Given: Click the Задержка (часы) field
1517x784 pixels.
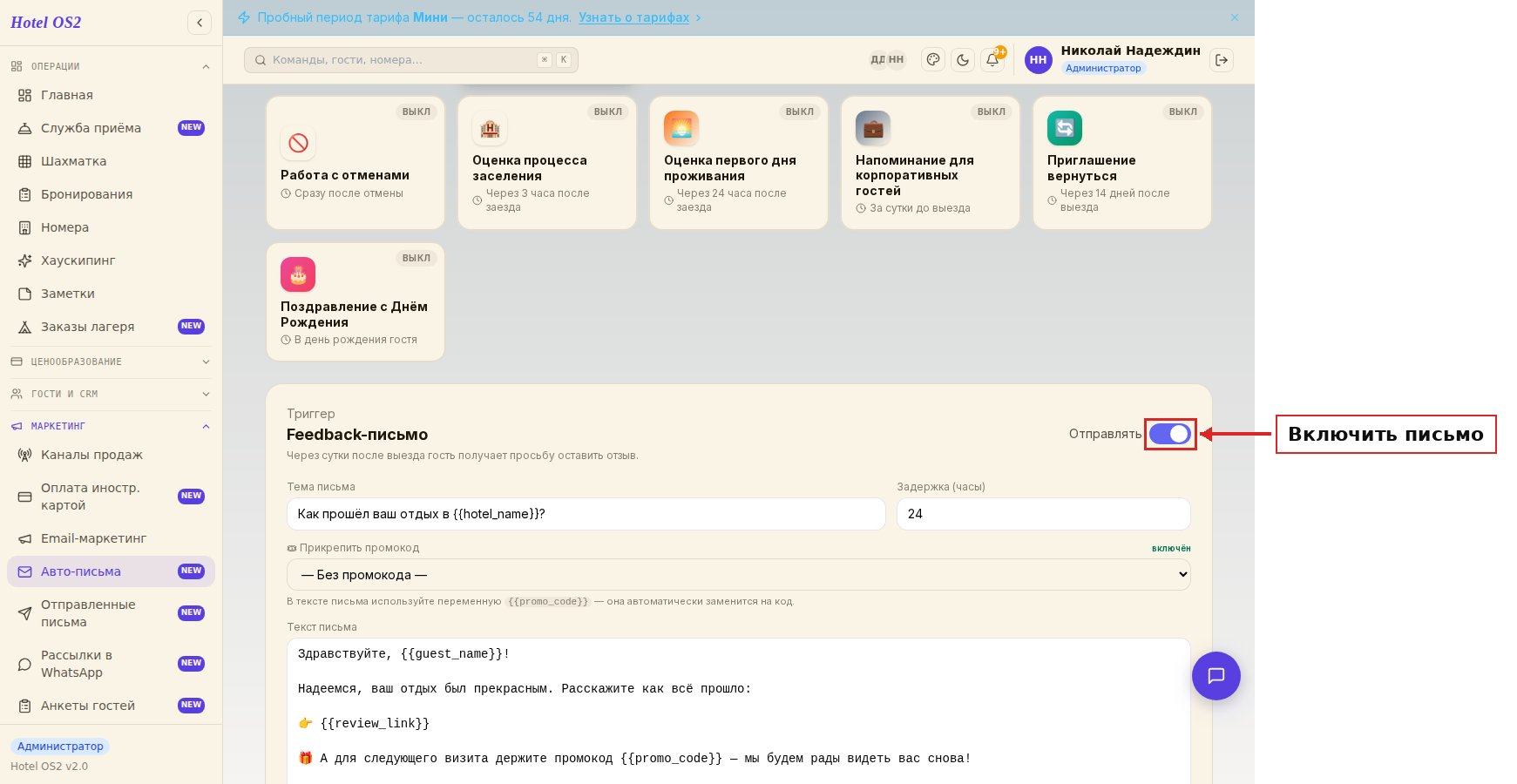Looking at the screenshot, I should 1044,514.
